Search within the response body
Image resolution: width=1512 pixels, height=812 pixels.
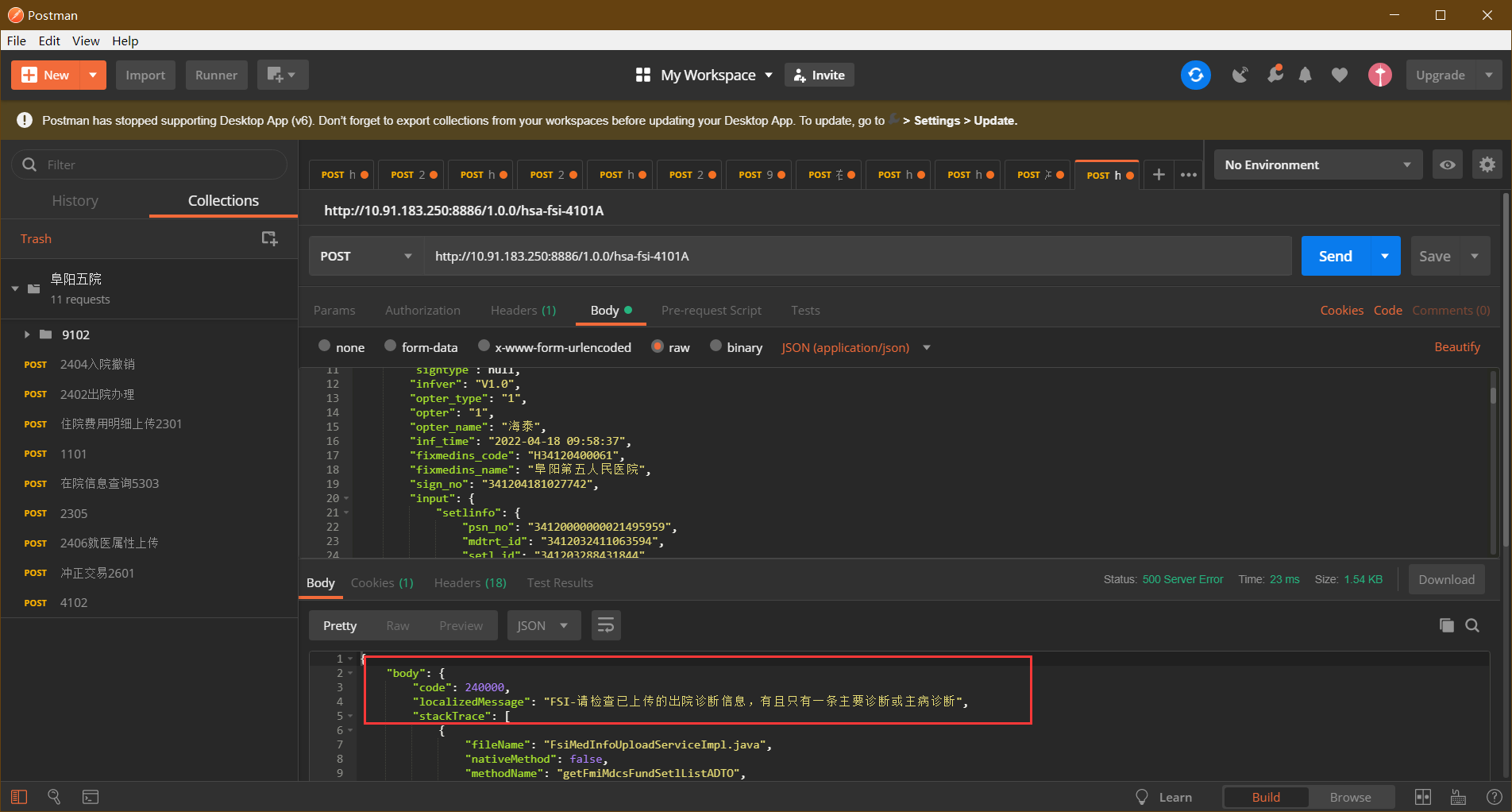pos(1472,625)
